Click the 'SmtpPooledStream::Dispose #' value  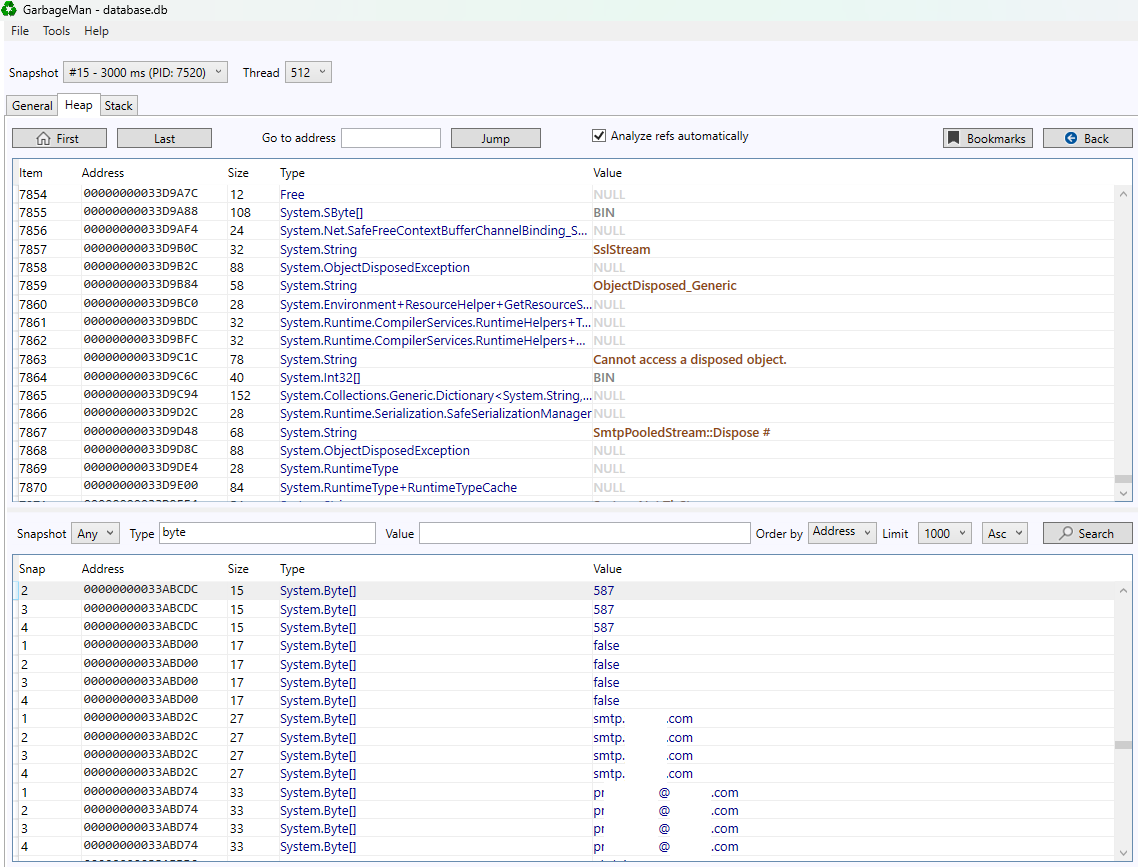(x=681, y=432)
